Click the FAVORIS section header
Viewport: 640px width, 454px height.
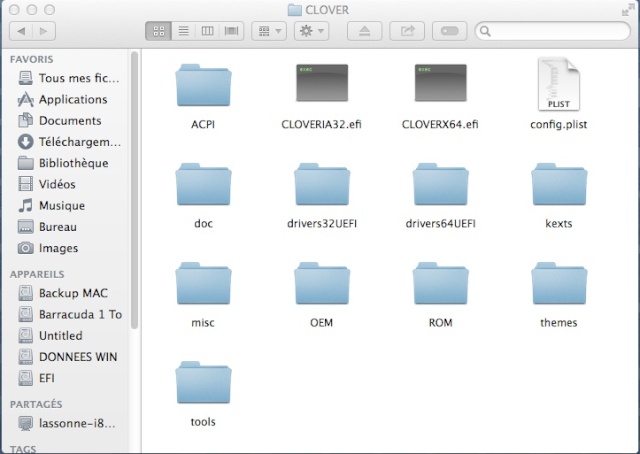coord(31,59)
